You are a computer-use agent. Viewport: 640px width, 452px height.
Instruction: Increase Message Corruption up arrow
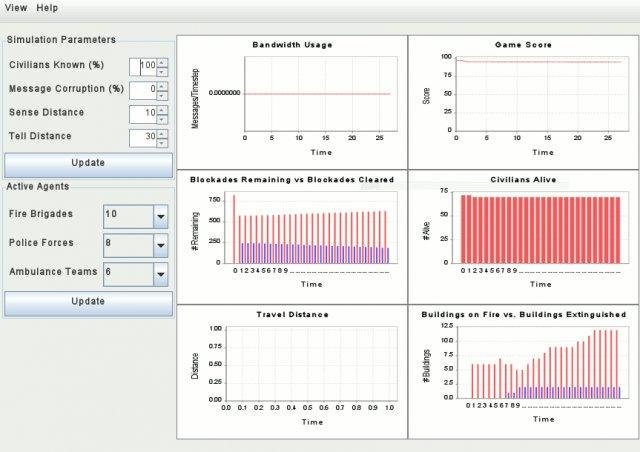[162, 87]
